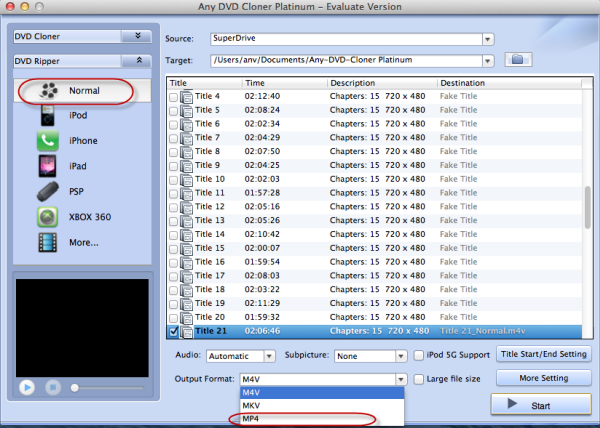Screen dimensions: 600x428
Task: Choose the green iPhone icon
Action: pyautogui.click(x=47, y=140)
